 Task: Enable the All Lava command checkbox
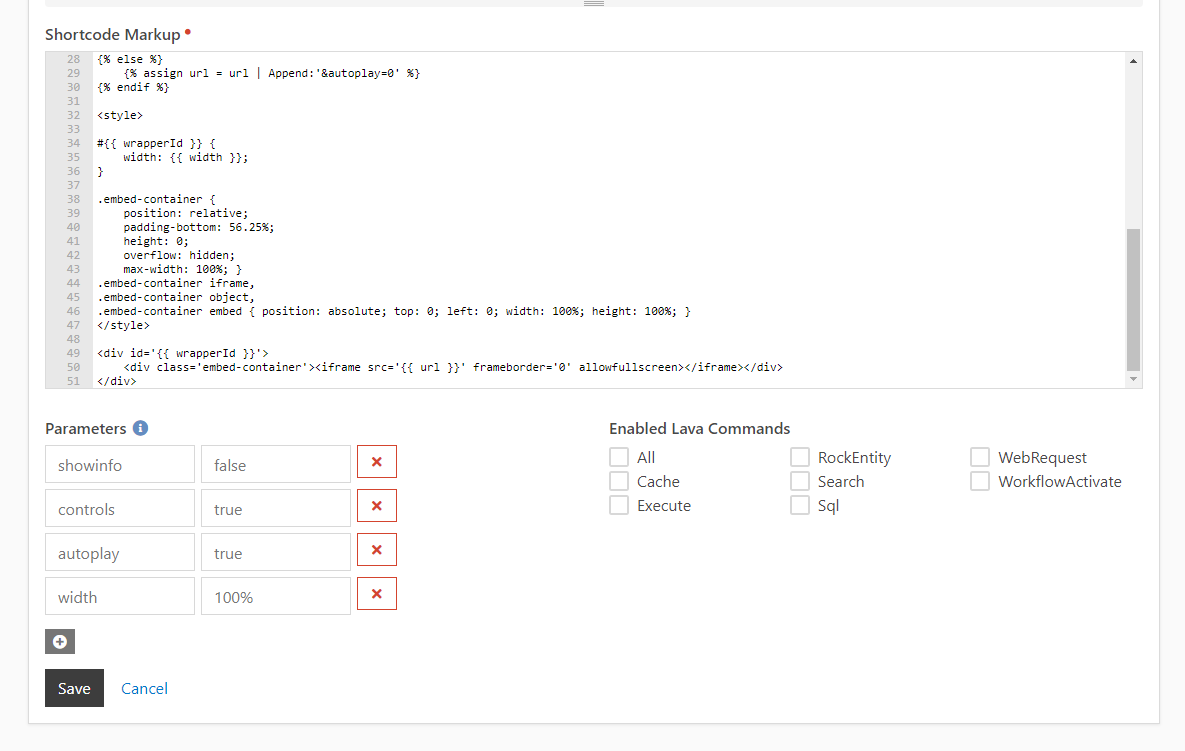pos(619,457)
